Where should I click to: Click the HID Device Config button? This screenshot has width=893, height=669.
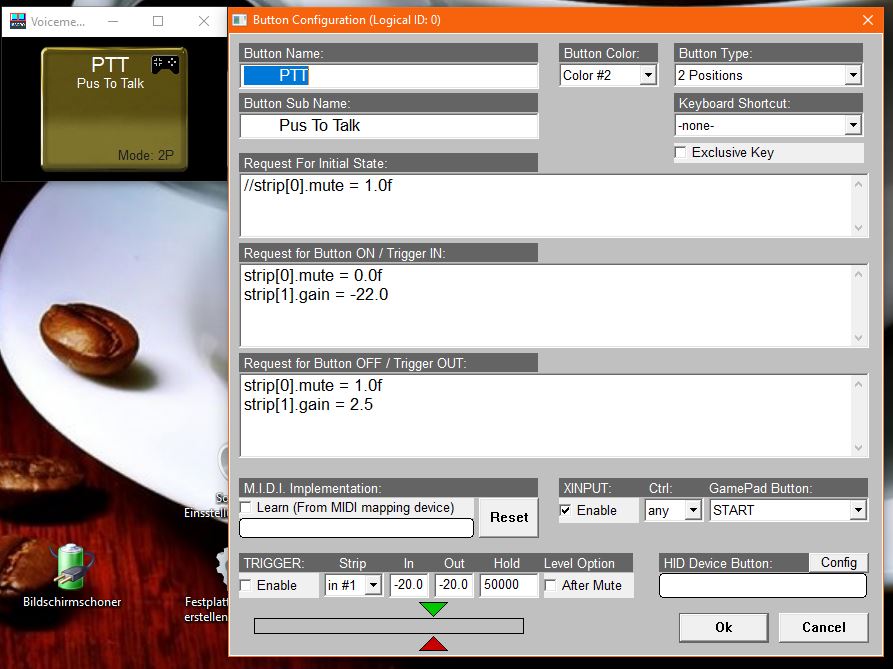(x=838, y=563)
